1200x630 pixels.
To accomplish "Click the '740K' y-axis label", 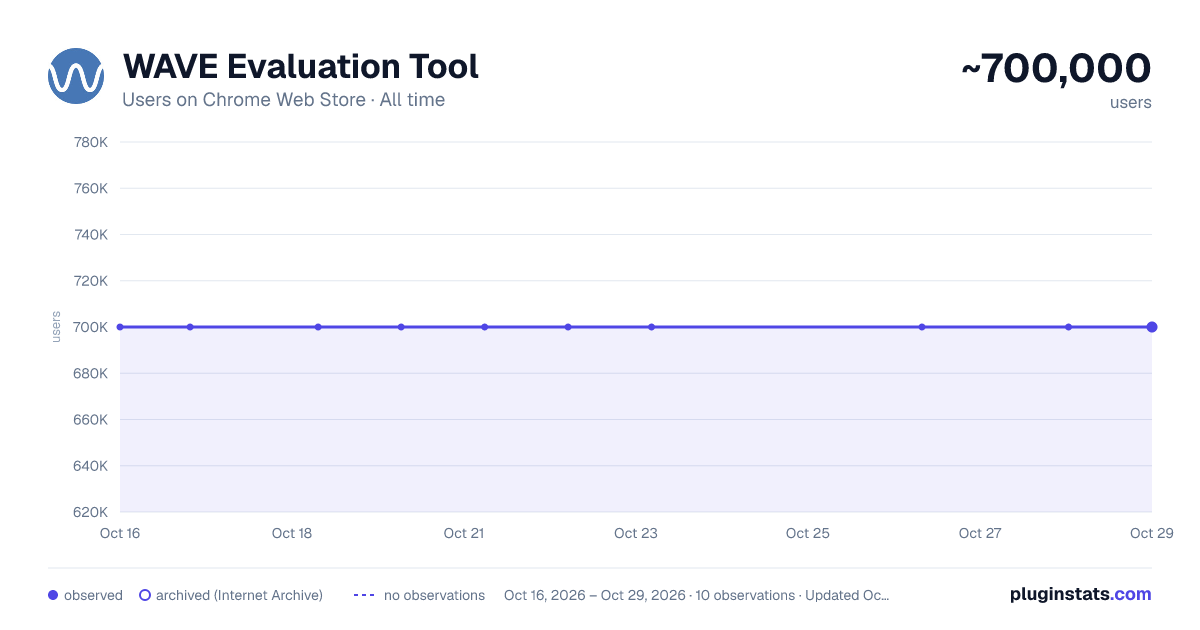I will click(91, 235).
